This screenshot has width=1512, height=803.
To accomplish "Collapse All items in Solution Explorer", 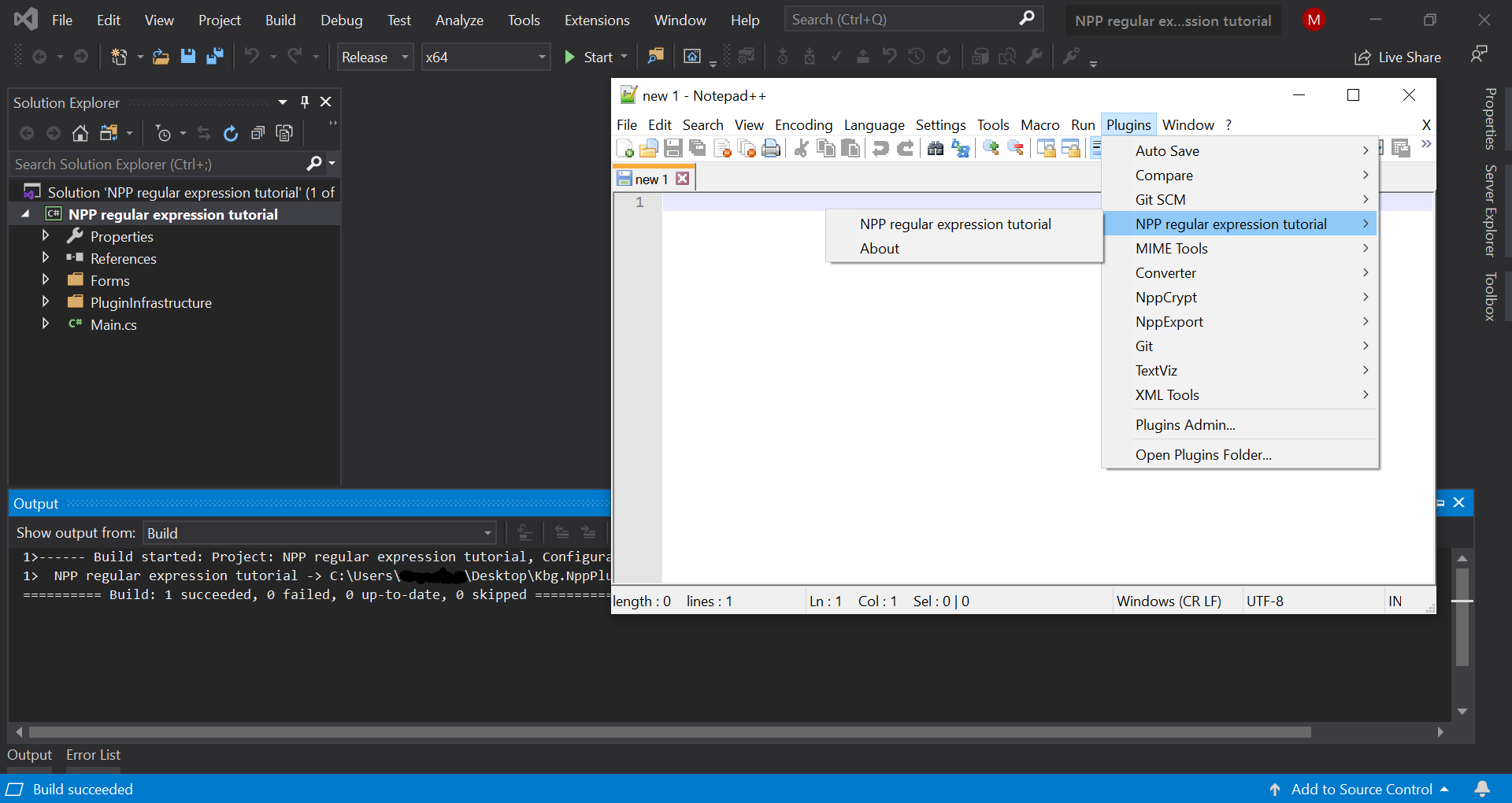I will [258, 133].
